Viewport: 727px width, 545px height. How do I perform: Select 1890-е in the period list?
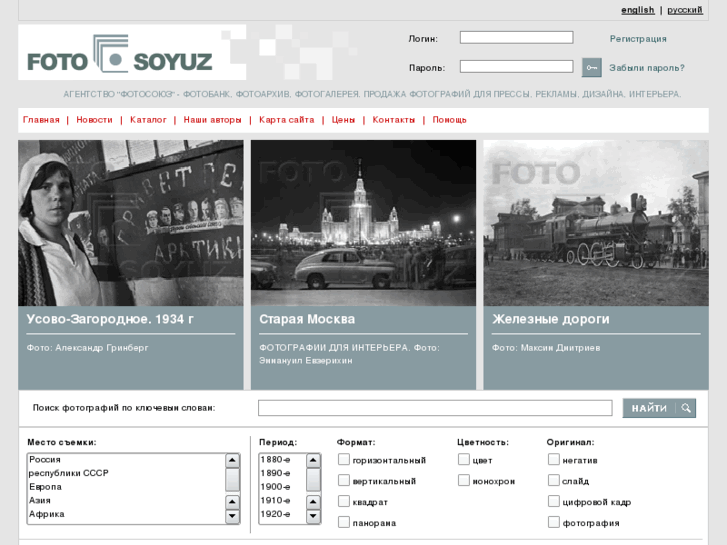coord(282,473)
